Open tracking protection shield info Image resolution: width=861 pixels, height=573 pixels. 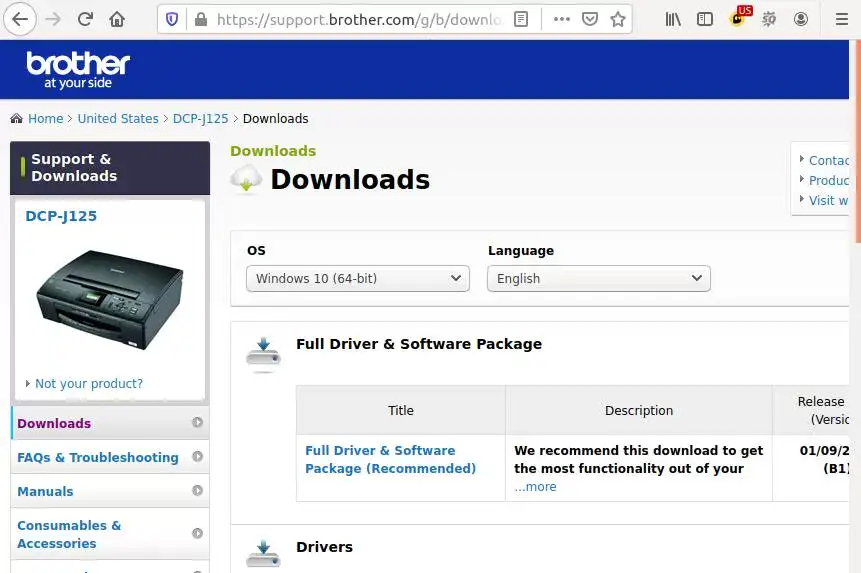172,20
